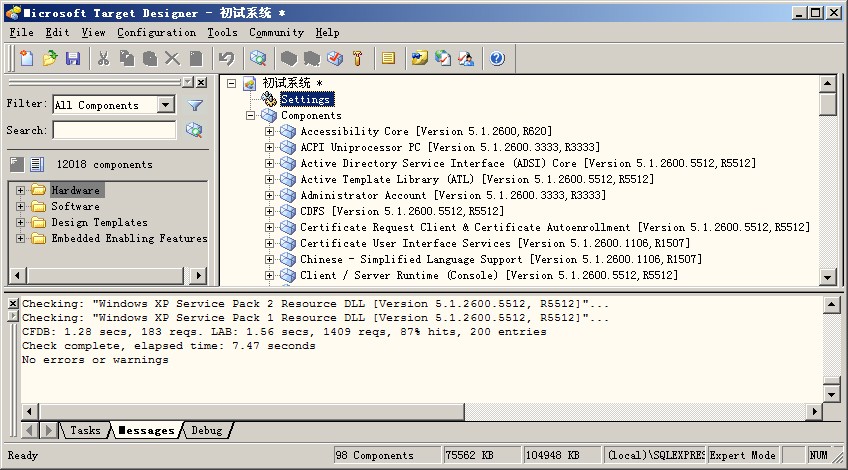Click the folder-with-binoculars toolbar icon

coord(420,58)
